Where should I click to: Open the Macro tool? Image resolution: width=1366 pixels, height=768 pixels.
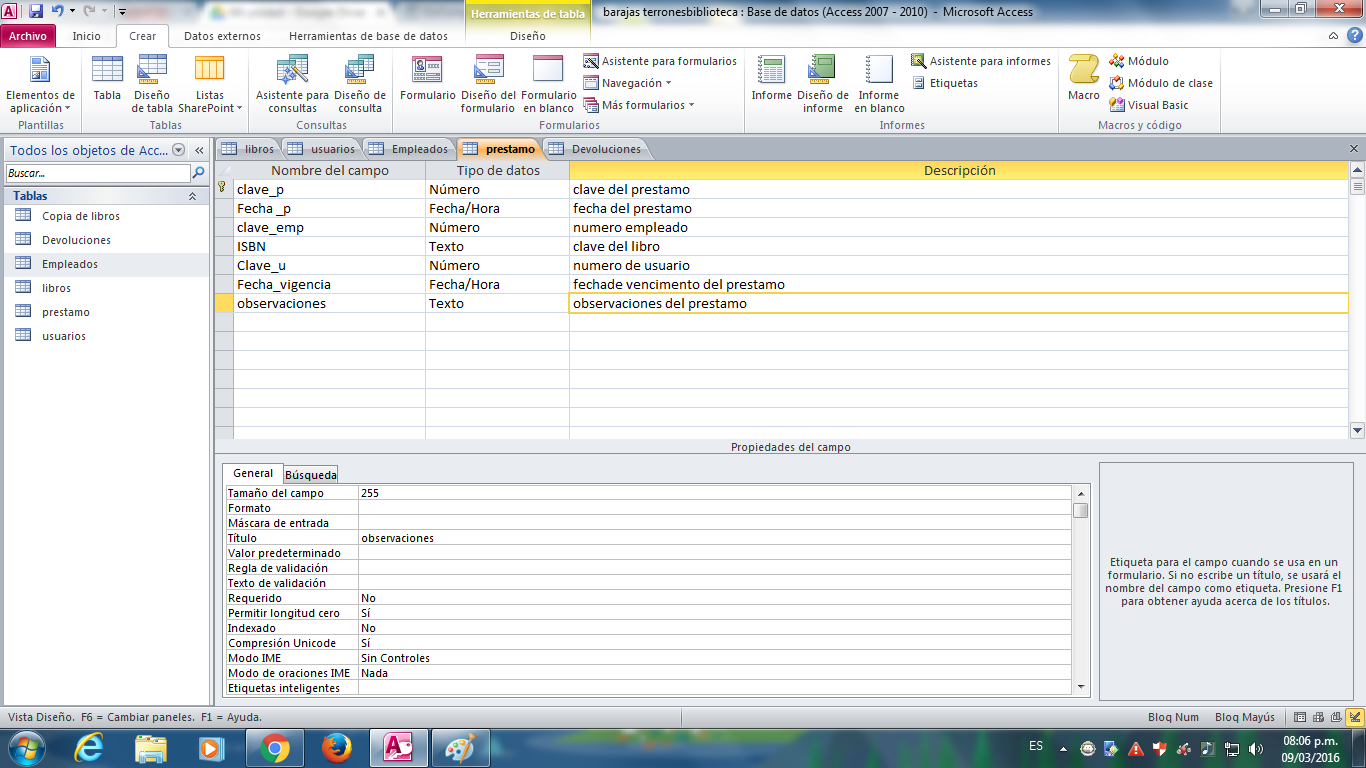[1083, 80]
